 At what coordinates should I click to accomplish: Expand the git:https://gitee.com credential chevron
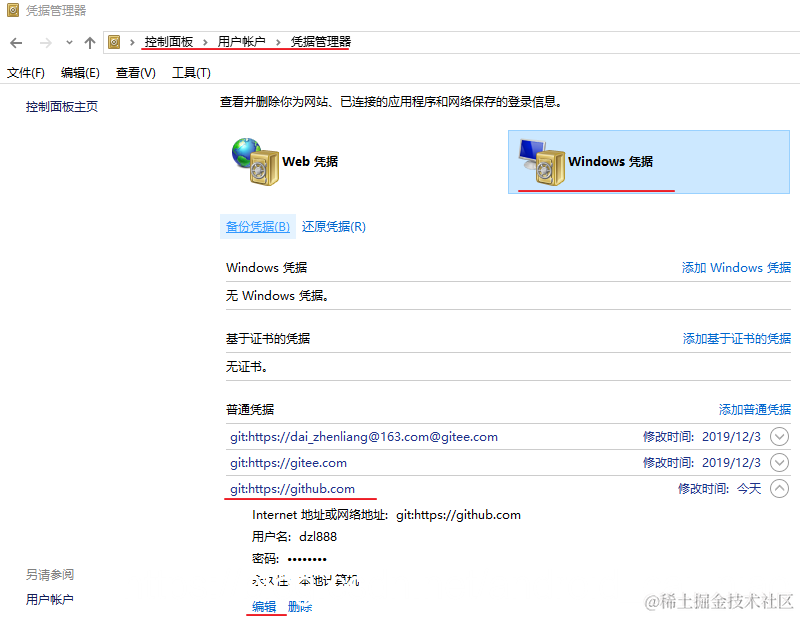pos(779,463)
